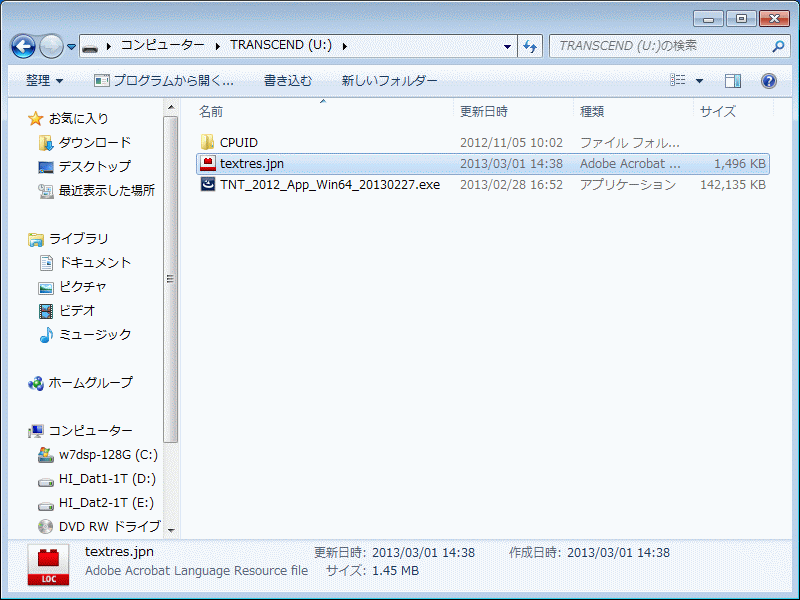The image size is (800, 600).
Task: Open the DVD RW ドライブ entry
Action: pyautogui.click(x=110, y=526)
